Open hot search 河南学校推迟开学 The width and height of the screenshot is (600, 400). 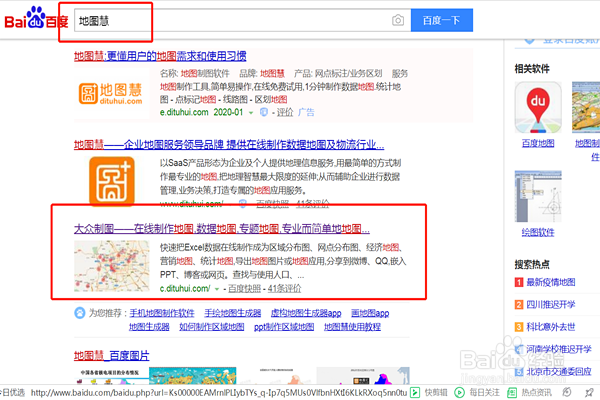[559, 349]
